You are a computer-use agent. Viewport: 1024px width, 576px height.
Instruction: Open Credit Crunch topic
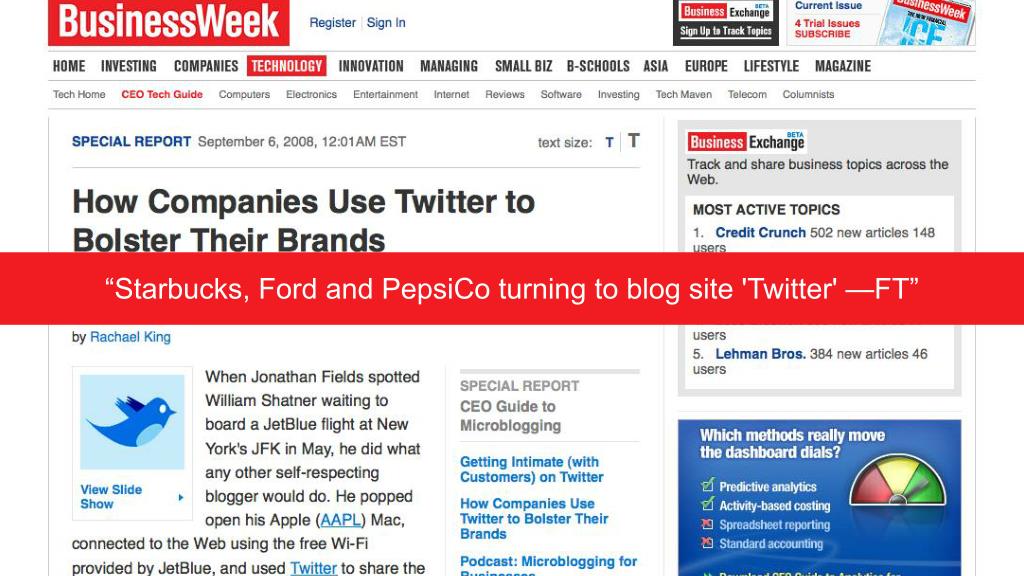click(760, 232)
